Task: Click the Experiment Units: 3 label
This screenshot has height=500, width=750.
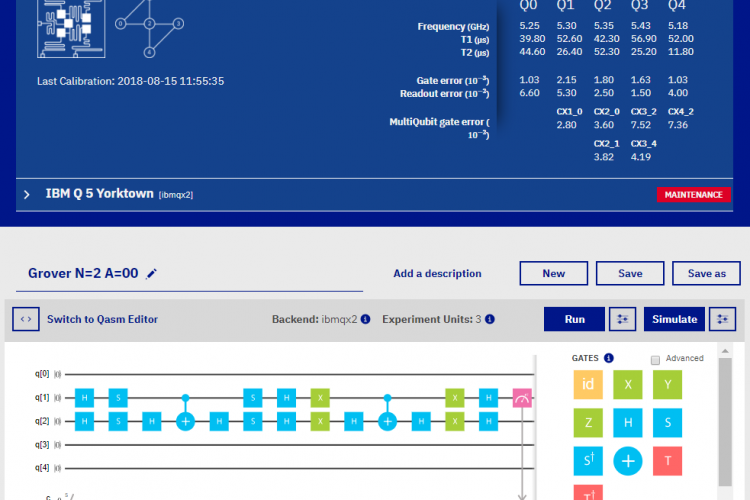Action: [x=431, y=319]
